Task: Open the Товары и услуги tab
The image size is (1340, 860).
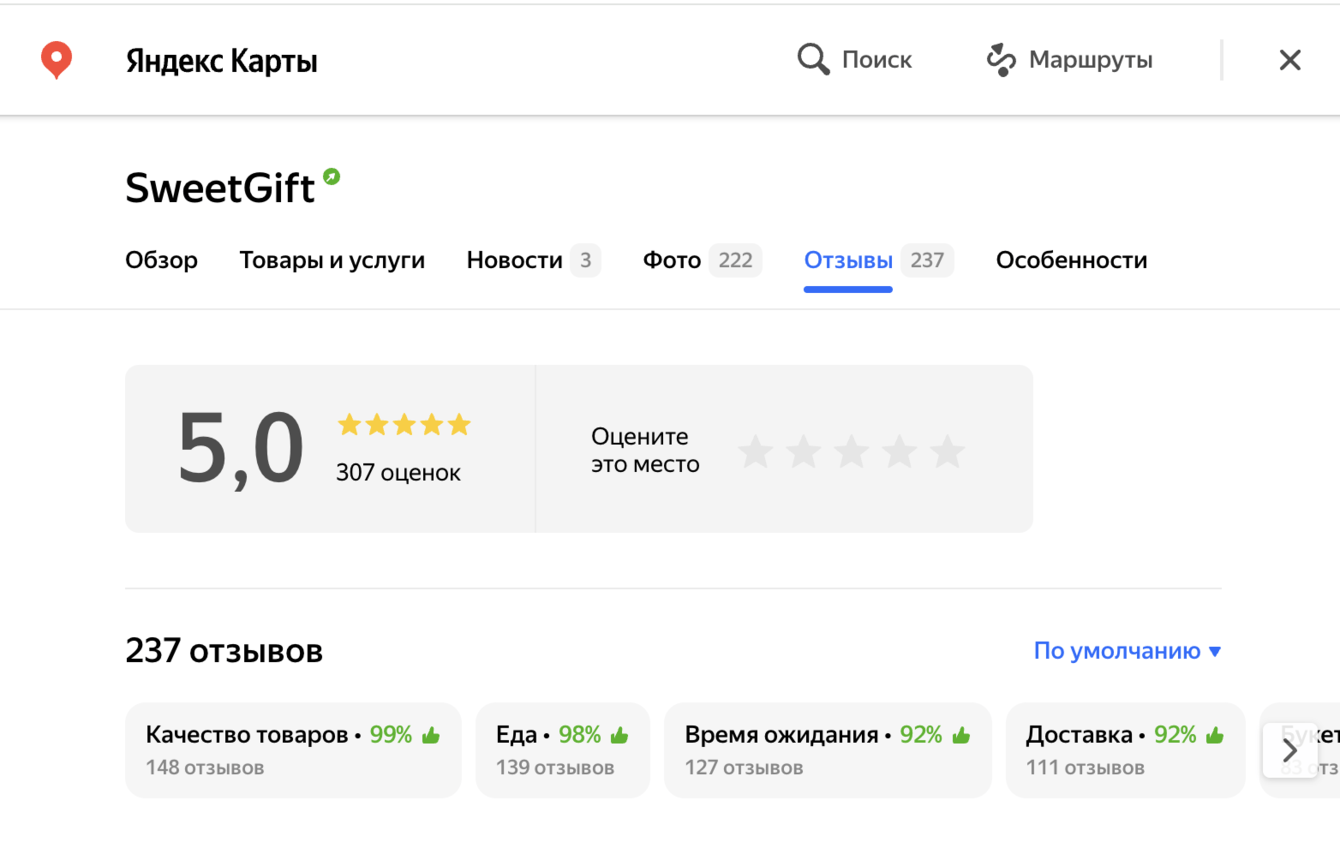Action: [332, 260]
